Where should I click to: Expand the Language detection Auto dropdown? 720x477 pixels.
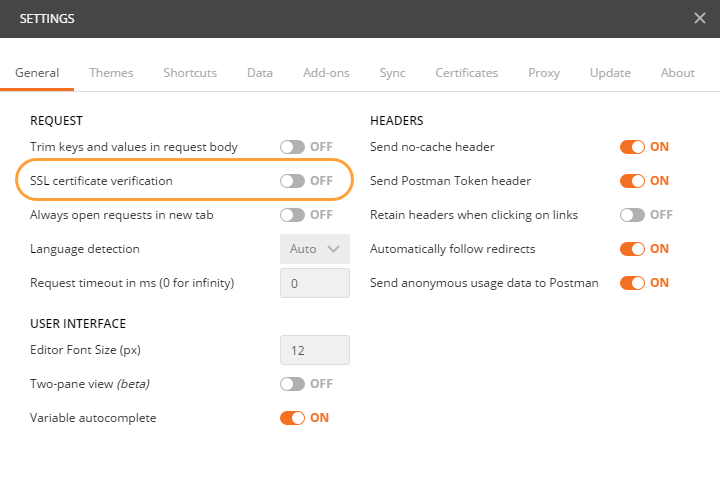pyautogui.click(x=314, y=249)
